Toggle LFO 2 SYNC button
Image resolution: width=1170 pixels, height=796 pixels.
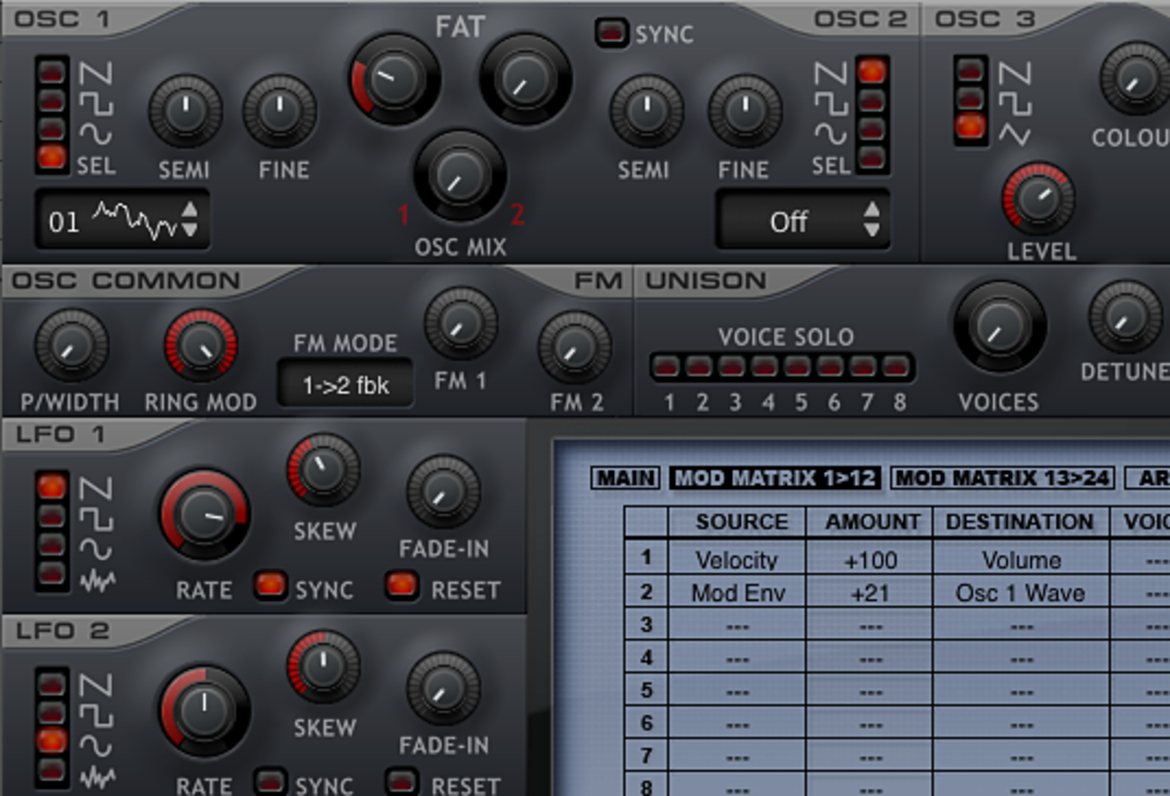270,781
